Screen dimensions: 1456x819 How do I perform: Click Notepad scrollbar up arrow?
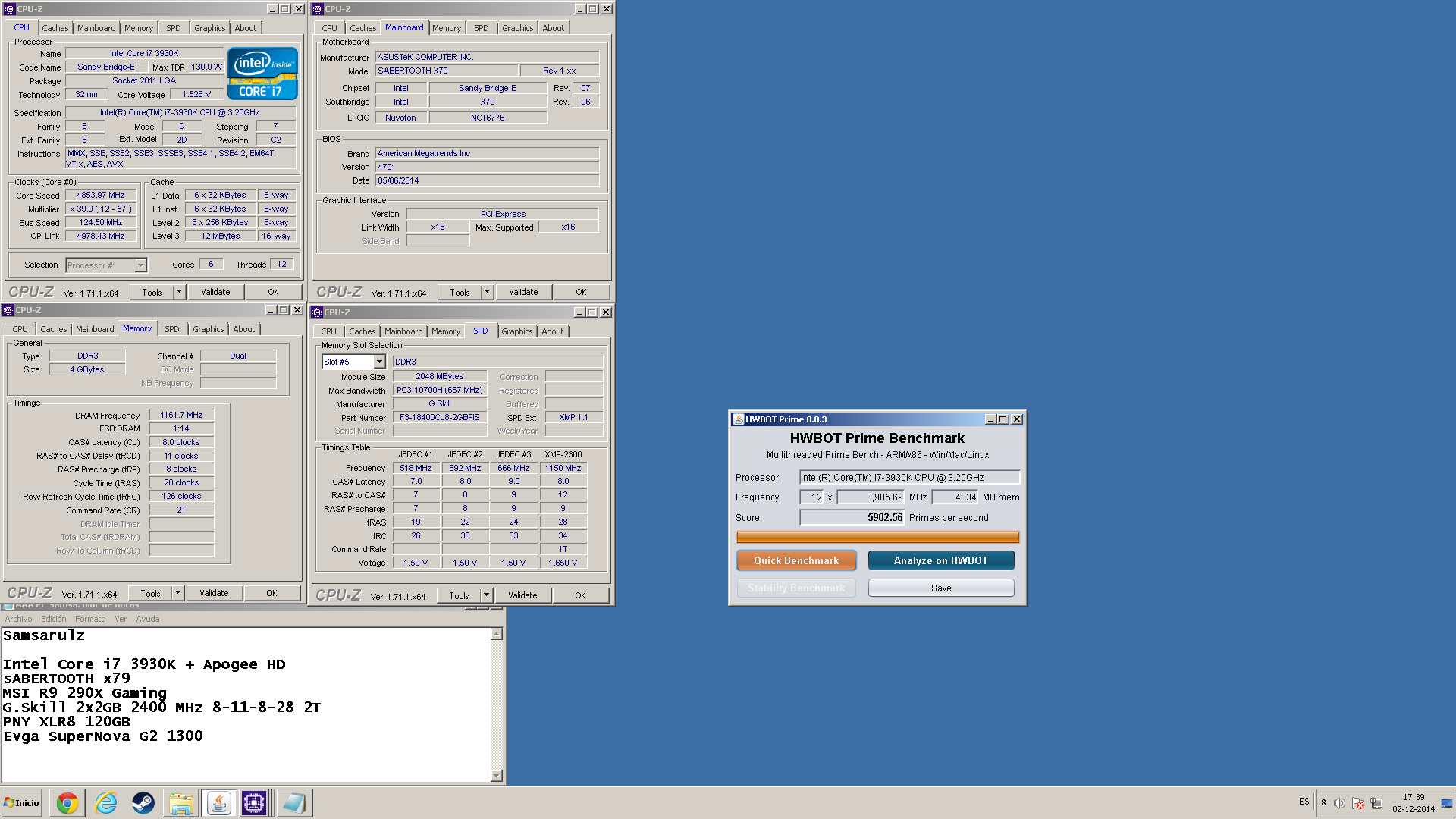tap(497, 634)
